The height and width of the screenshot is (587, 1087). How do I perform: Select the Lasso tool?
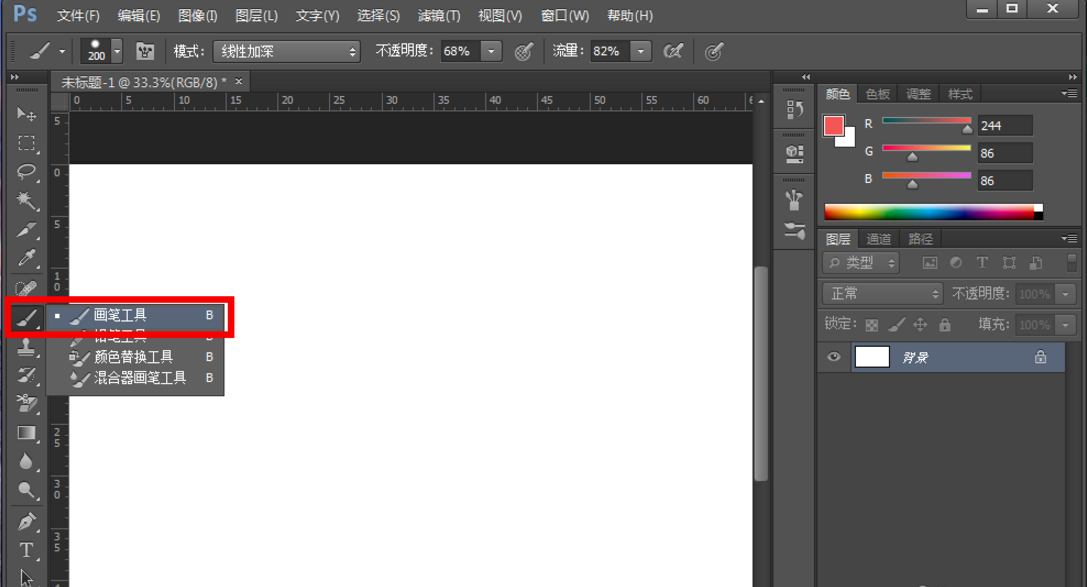coord(26,172)
